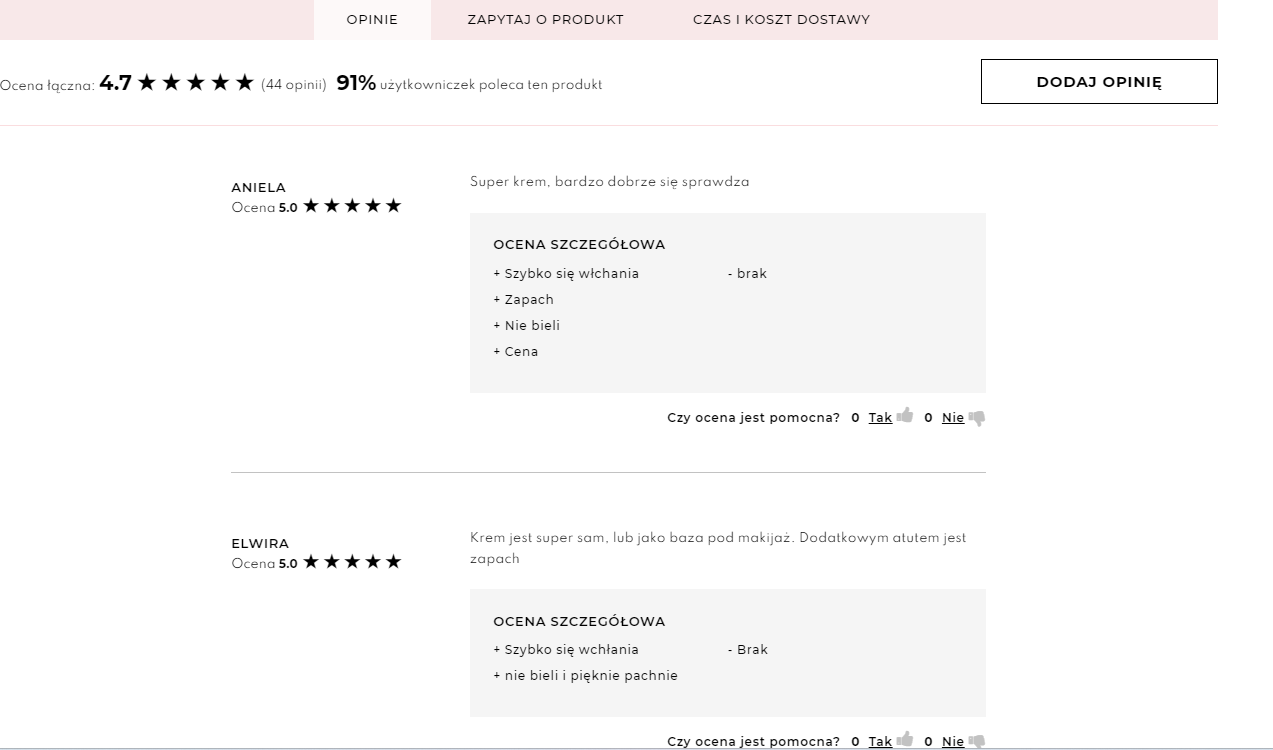Click Aniela's five-star rating
Screen dimensions: 1273x750
click(x=352, y=206)
